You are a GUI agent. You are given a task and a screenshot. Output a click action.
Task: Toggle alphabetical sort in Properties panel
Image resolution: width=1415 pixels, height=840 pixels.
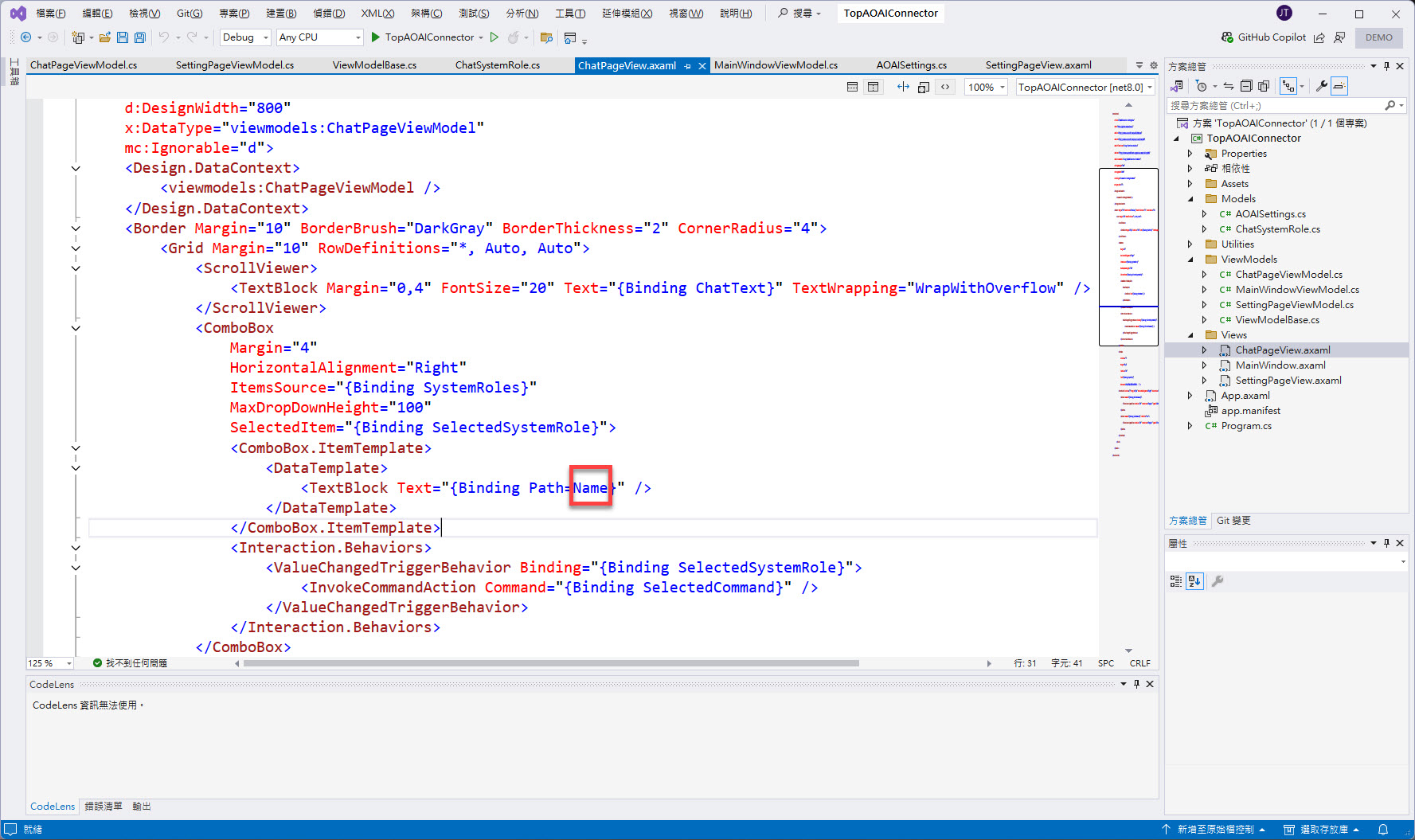coord(1194,581)
